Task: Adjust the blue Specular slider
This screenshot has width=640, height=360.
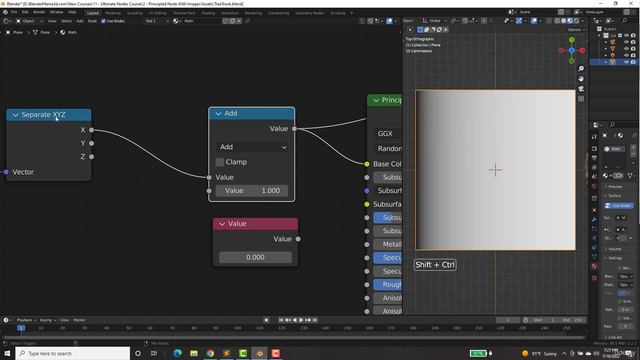Action: coord(388,258)
